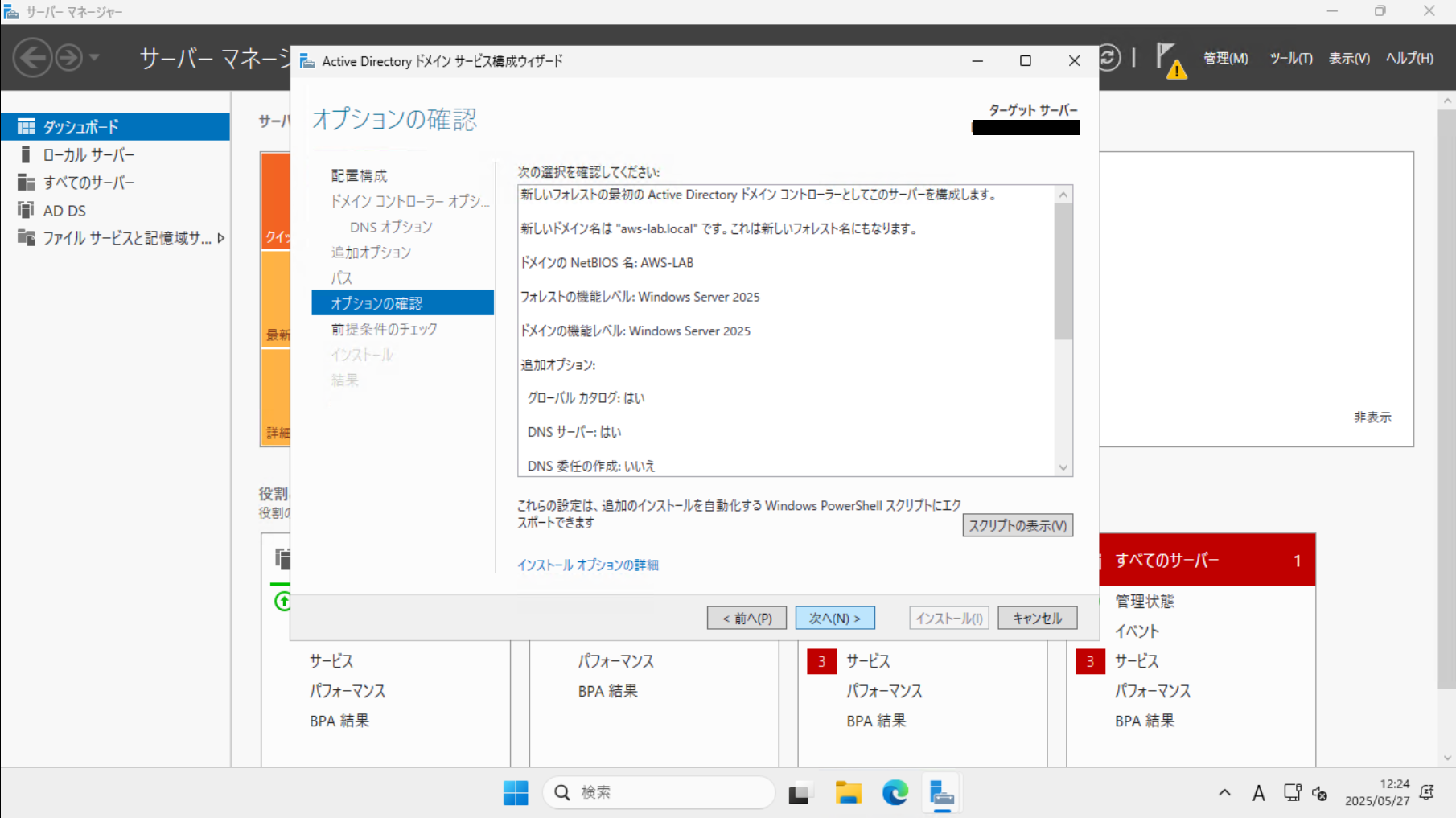Show hidden tray icons chevron
Image resolution: width=1456 pixels, height=818 pixels.
[1224, 793]
